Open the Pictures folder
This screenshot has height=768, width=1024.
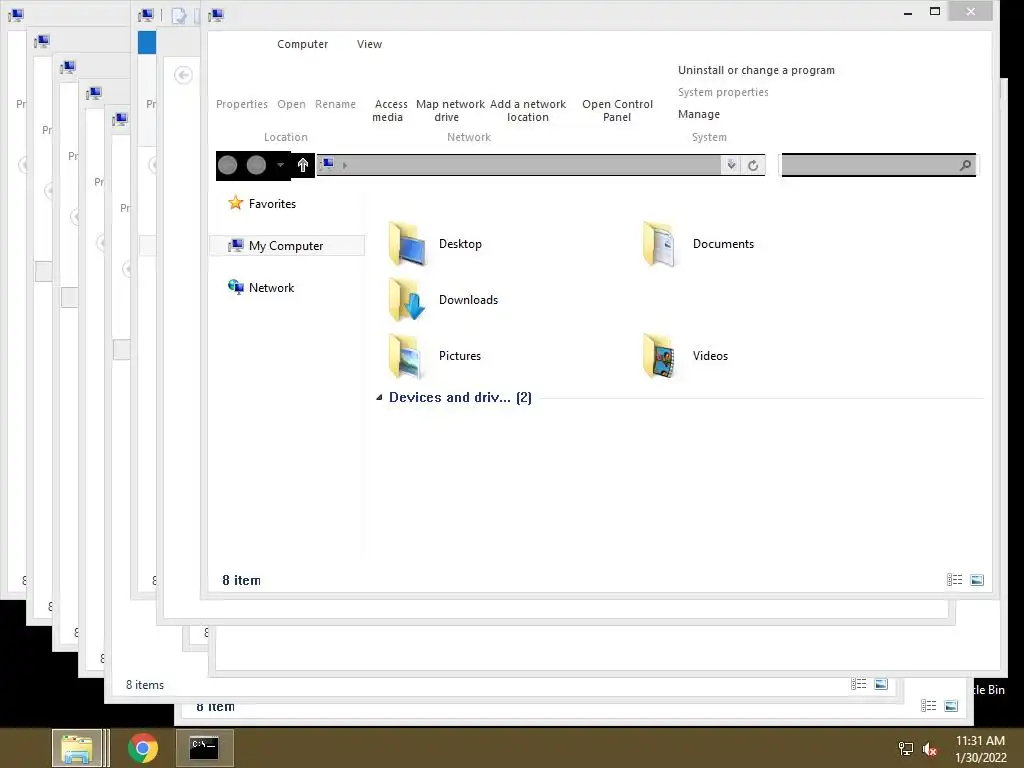click(435, 356)
